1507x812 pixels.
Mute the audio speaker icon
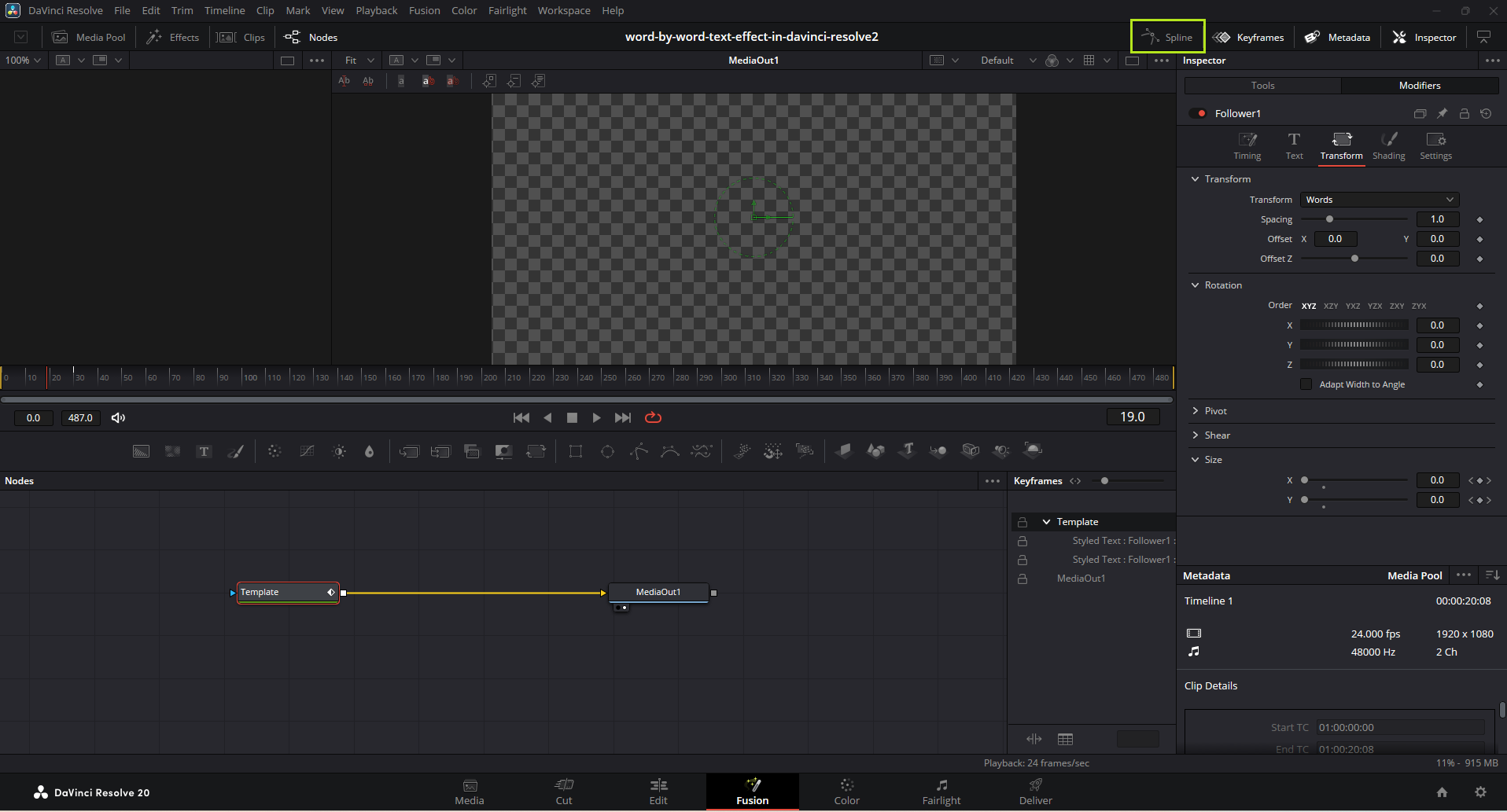pos(118,417)
